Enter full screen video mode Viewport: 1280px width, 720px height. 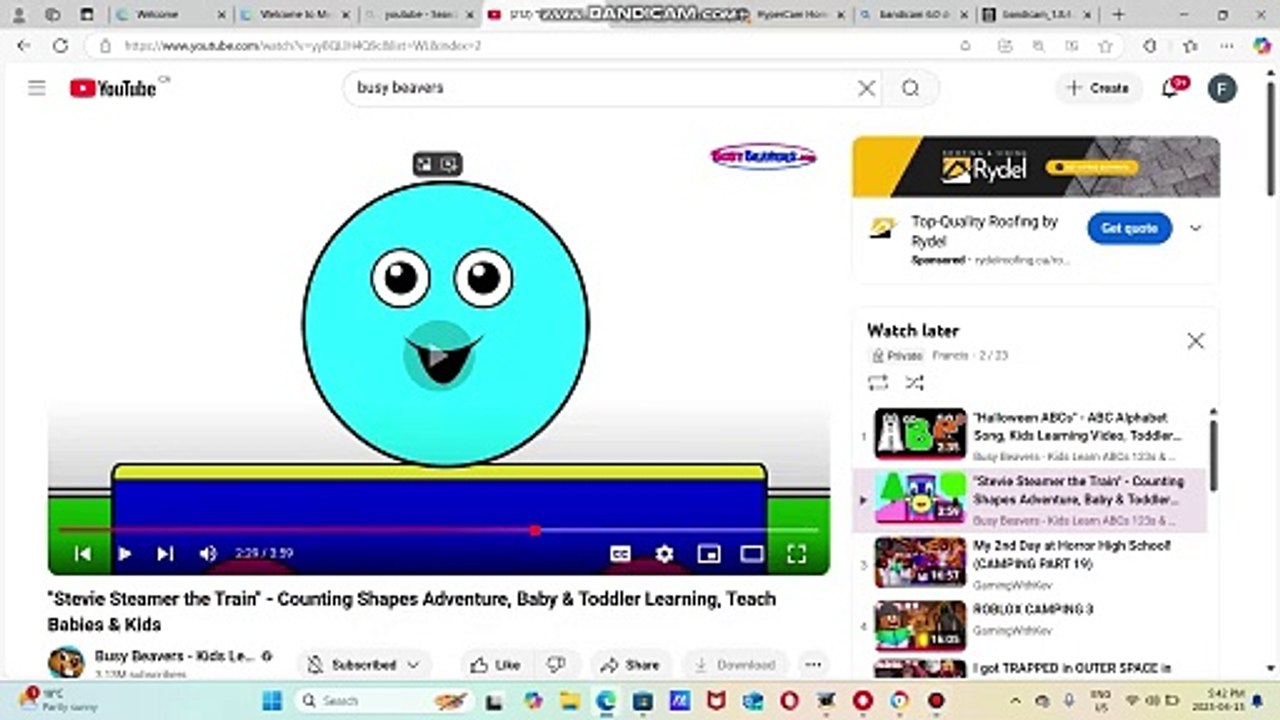(796, 553)
